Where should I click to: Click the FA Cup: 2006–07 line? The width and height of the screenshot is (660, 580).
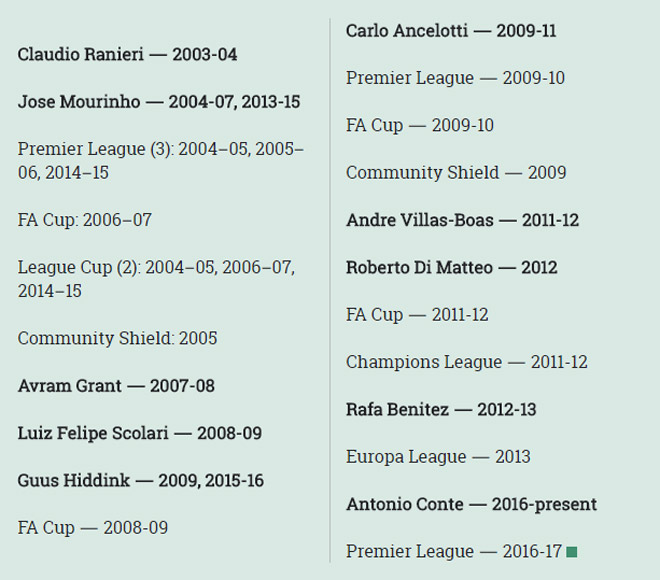(x=85, y=220)
